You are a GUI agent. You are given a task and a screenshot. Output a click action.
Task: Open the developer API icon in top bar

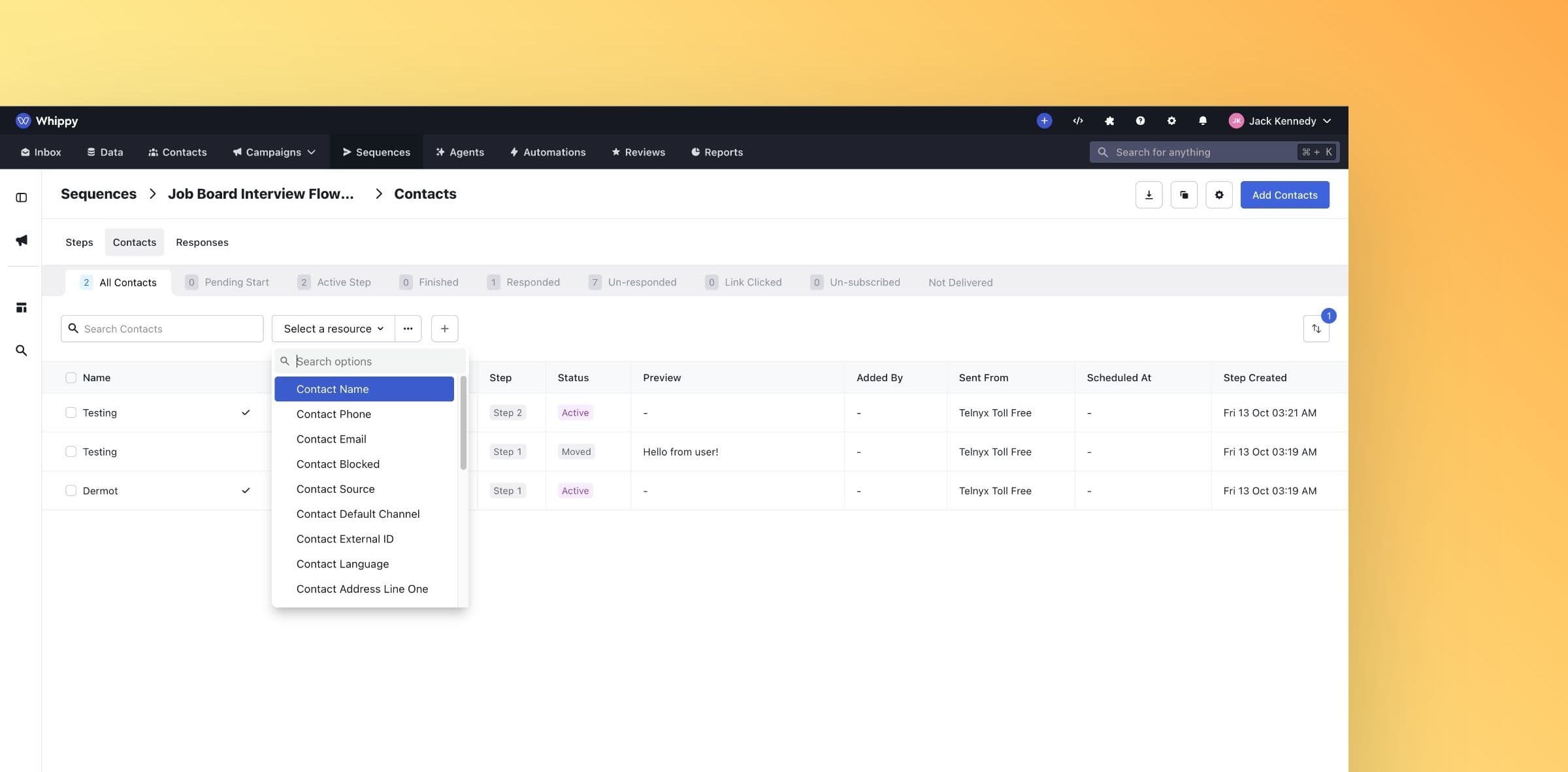coord(1077,120)
